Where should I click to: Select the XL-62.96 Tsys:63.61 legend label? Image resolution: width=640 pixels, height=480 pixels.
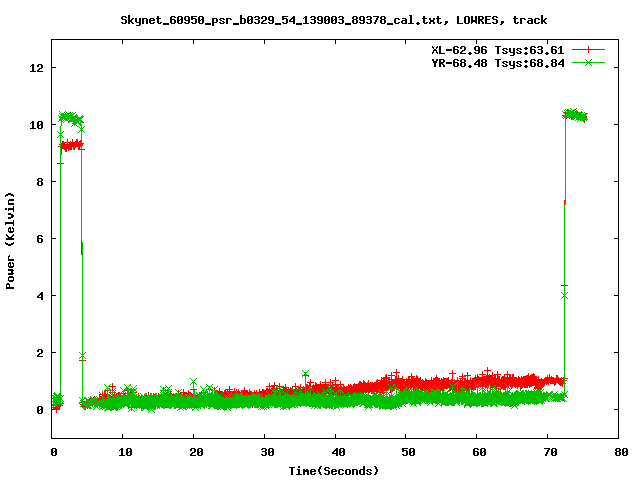pyautogui.click(x=493, y=49)
